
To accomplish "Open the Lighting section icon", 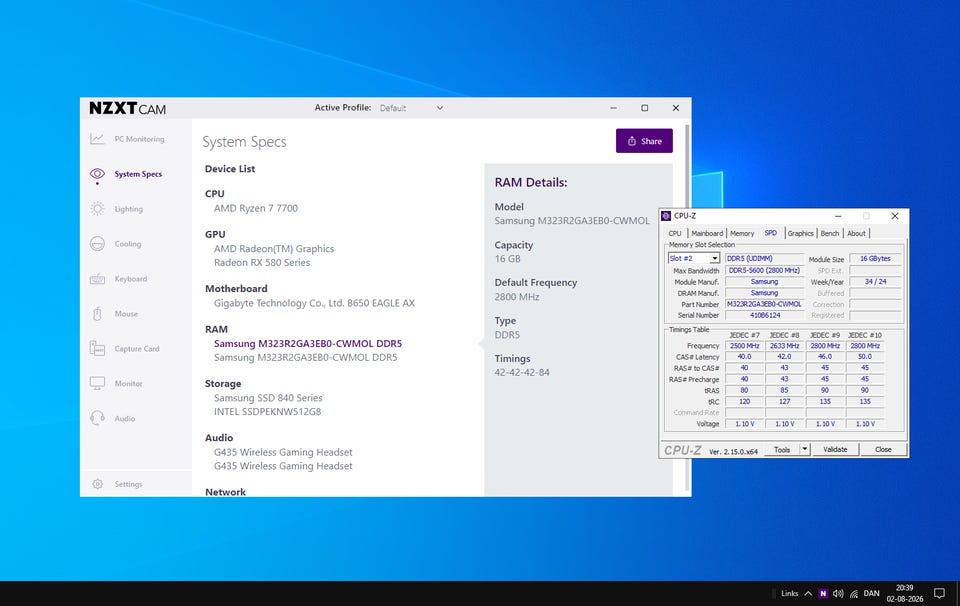I will tap(97, 209).
